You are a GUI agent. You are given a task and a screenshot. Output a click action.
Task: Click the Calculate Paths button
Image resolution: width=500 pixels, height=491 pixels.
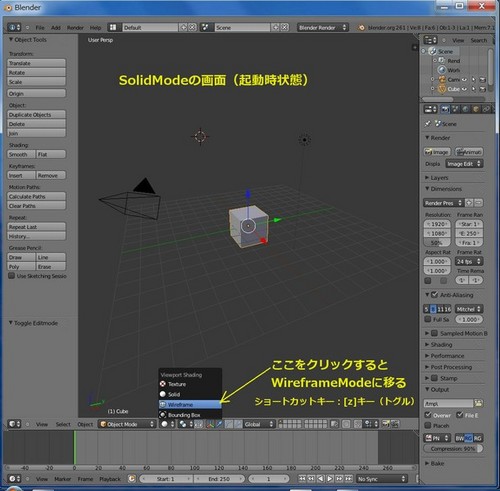[x=36, y=196]
